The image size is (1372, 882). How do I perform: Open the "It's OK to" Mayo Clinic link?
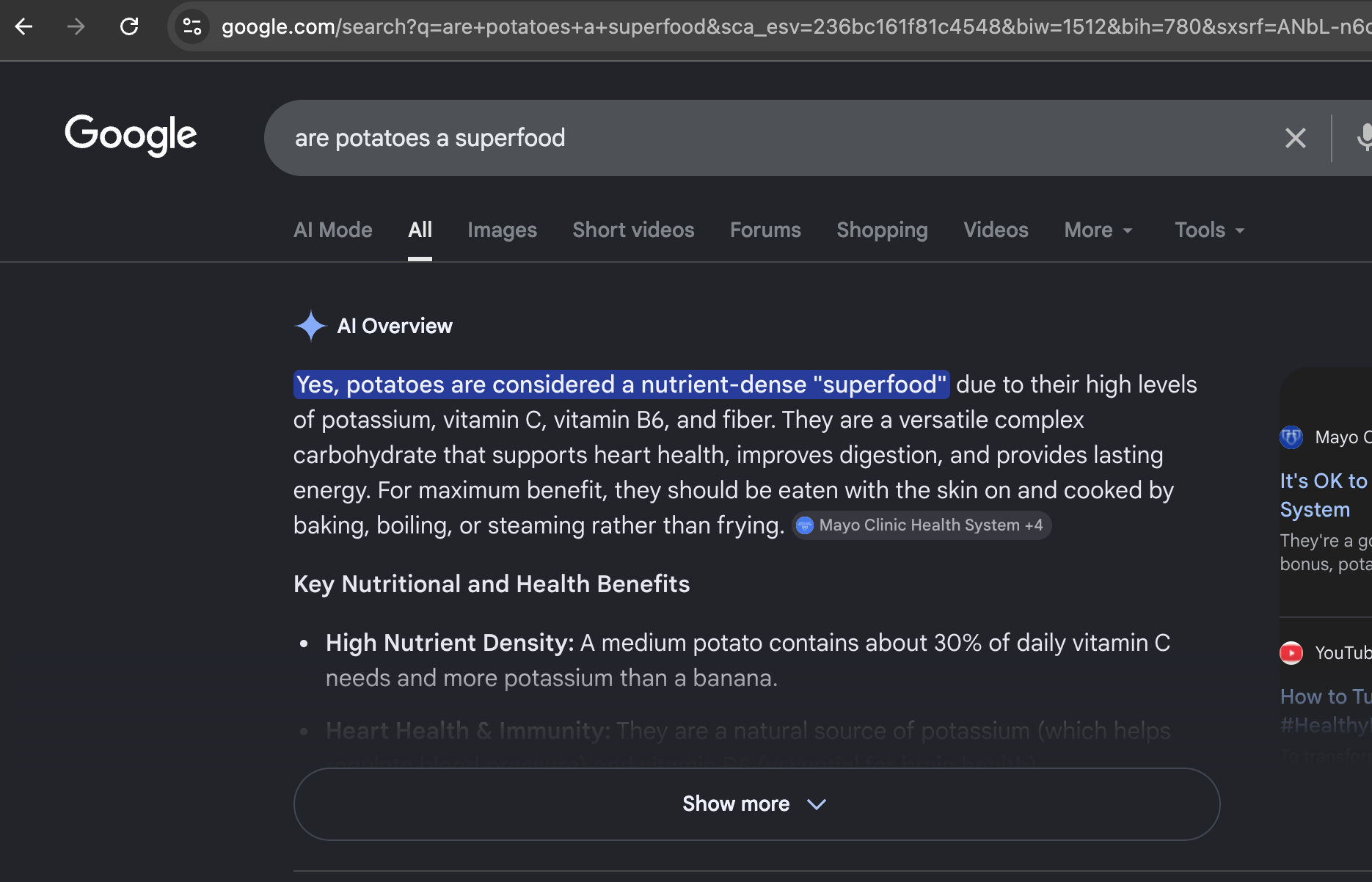click(1325, 495)
